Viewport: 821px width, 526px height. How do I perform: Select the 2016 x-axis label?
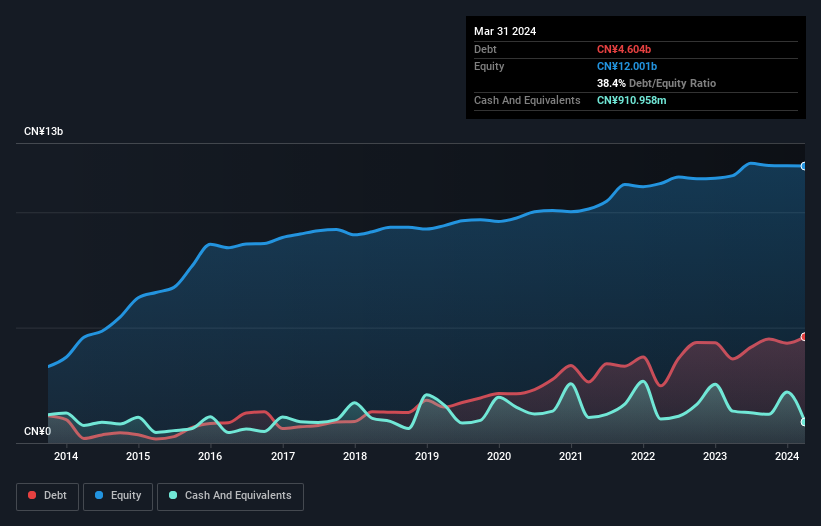(210, 456)
